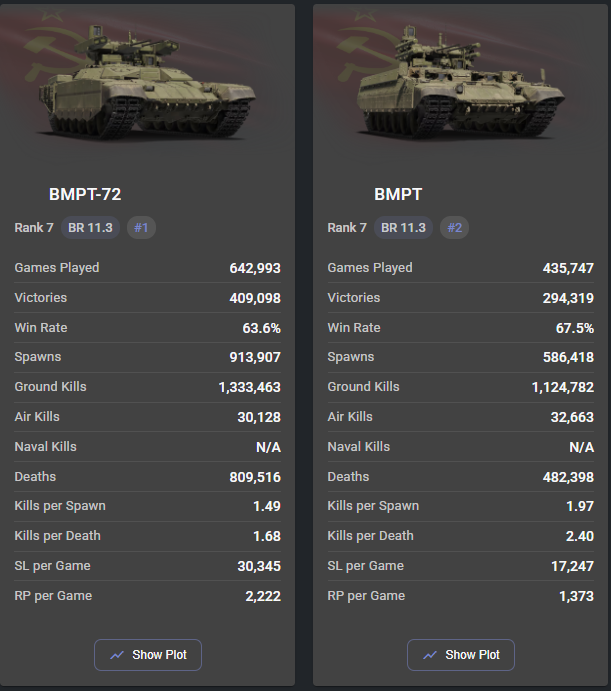Viewport: 611px width, 691px height.
Task: Select the BMPT RP per Game value 1,373
Action: tap(575, 596)
